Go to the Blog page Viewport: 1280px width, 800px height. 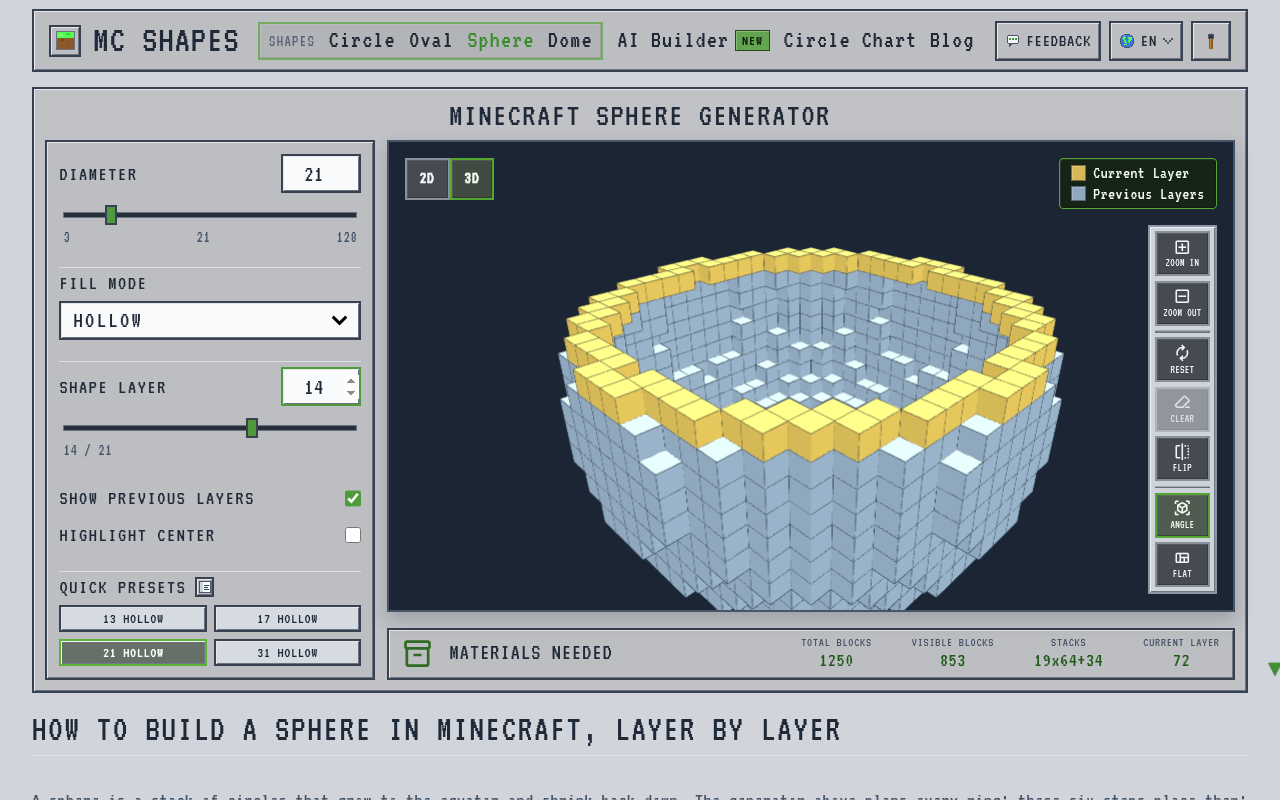pyautogui.click(x=952, y=41)
